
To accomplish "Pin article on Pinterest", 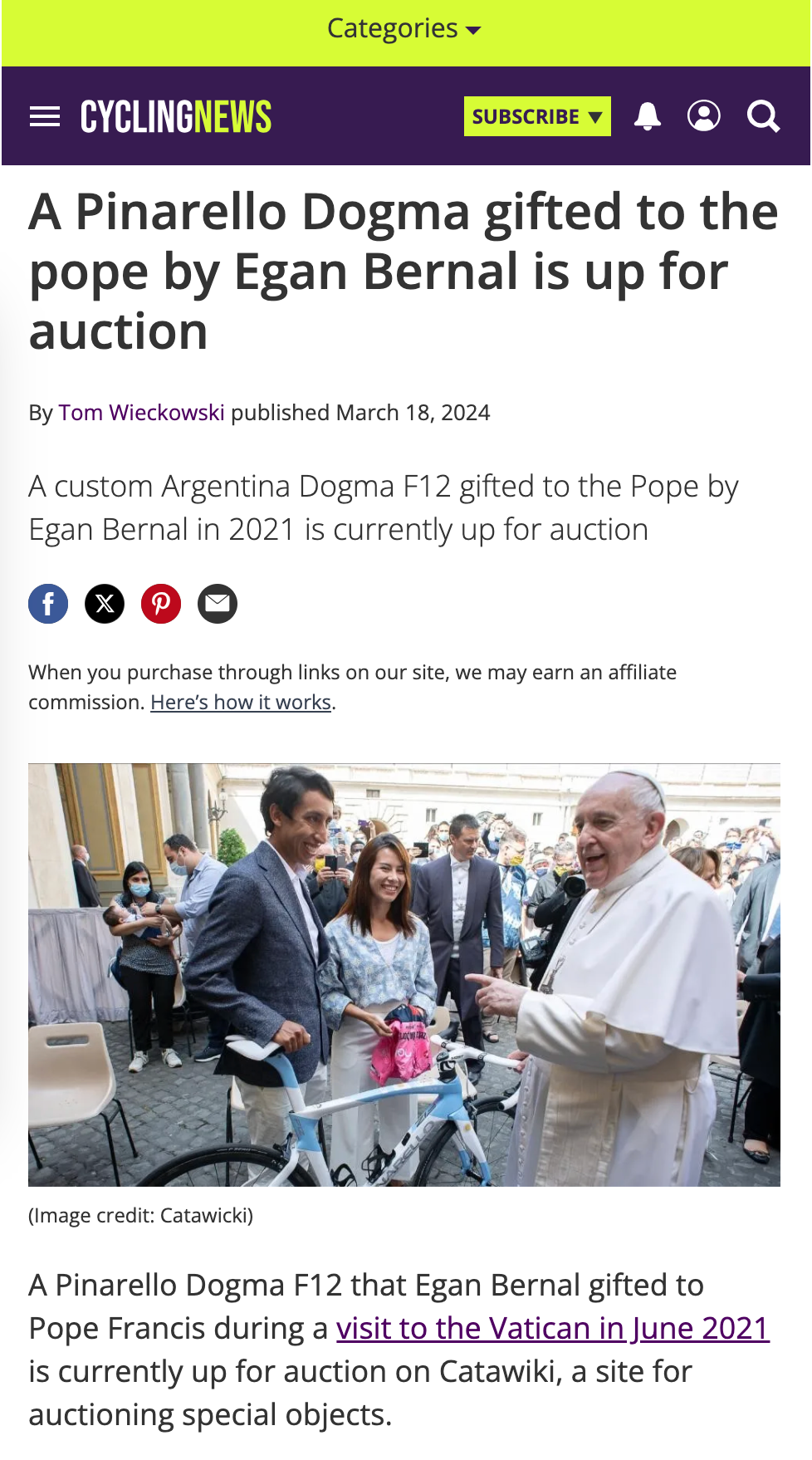I will coord(161,604).
